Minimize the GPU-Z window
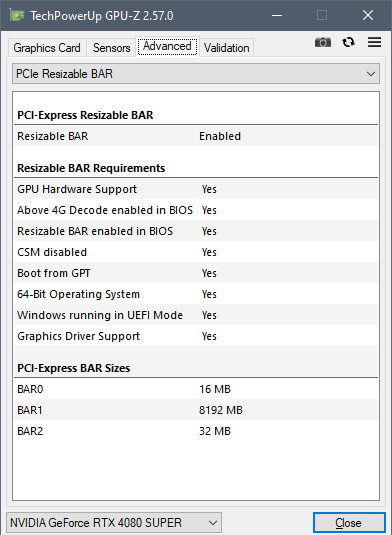Image resolution: width=392 pixels, height=535 pixels. pos(277,15)
